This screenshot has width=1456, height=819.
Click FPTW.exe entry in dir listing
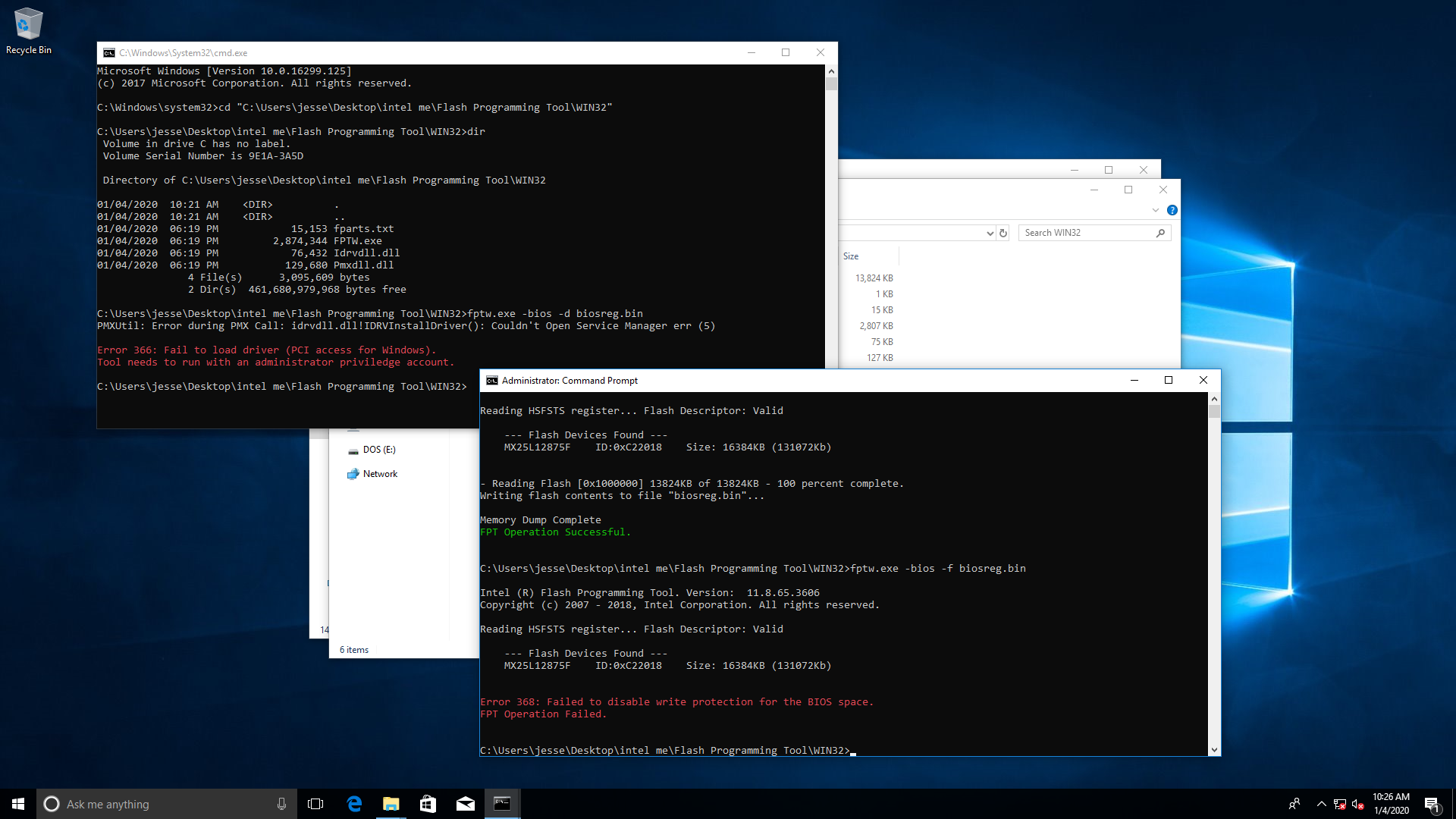click(358, 241)
